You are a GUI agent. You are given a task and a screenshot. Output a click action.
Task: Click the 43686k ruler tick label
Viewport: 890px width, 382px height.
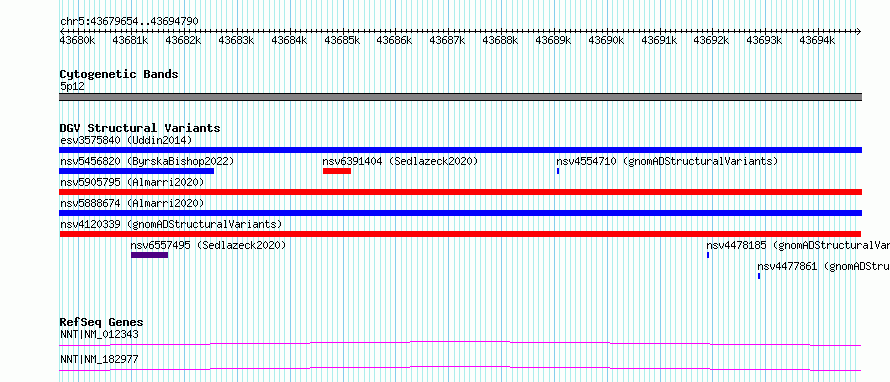(x=394, y=40)
